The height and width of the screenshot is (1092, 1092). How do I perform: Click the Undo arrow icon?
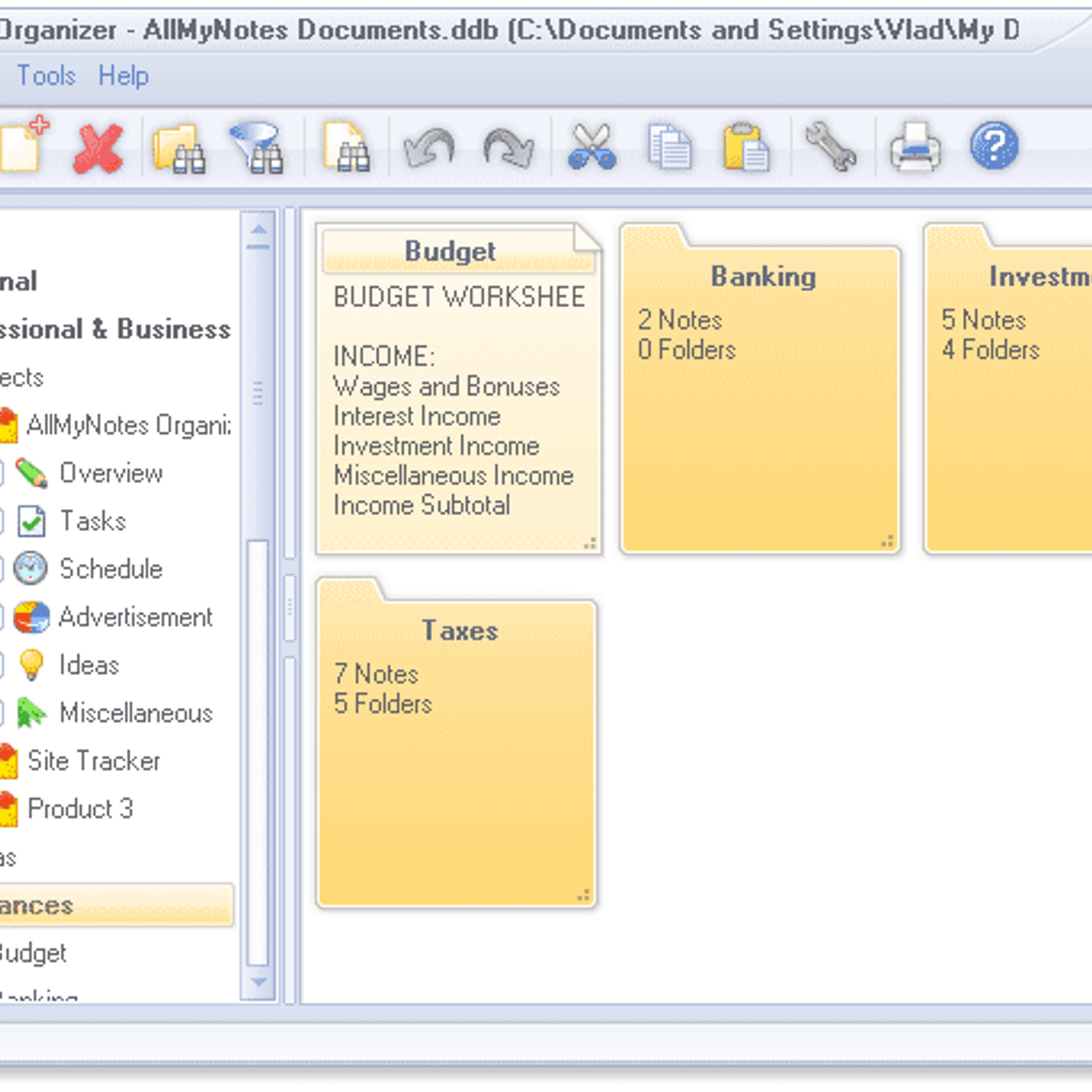[x=429, y=148]
